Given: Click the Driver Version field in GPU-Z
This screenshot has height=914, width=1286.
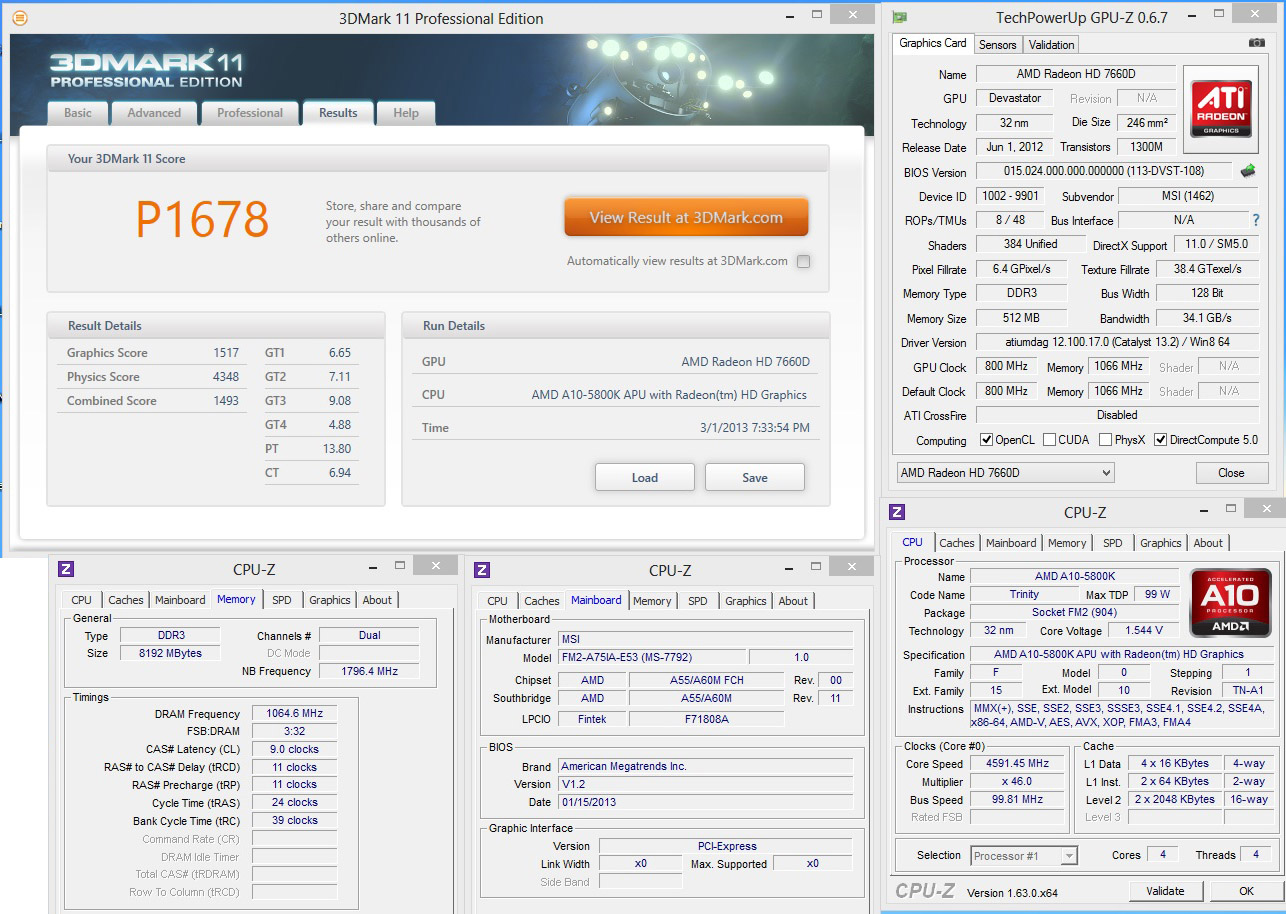Looking at the screenshot, I should point(1117,342).
